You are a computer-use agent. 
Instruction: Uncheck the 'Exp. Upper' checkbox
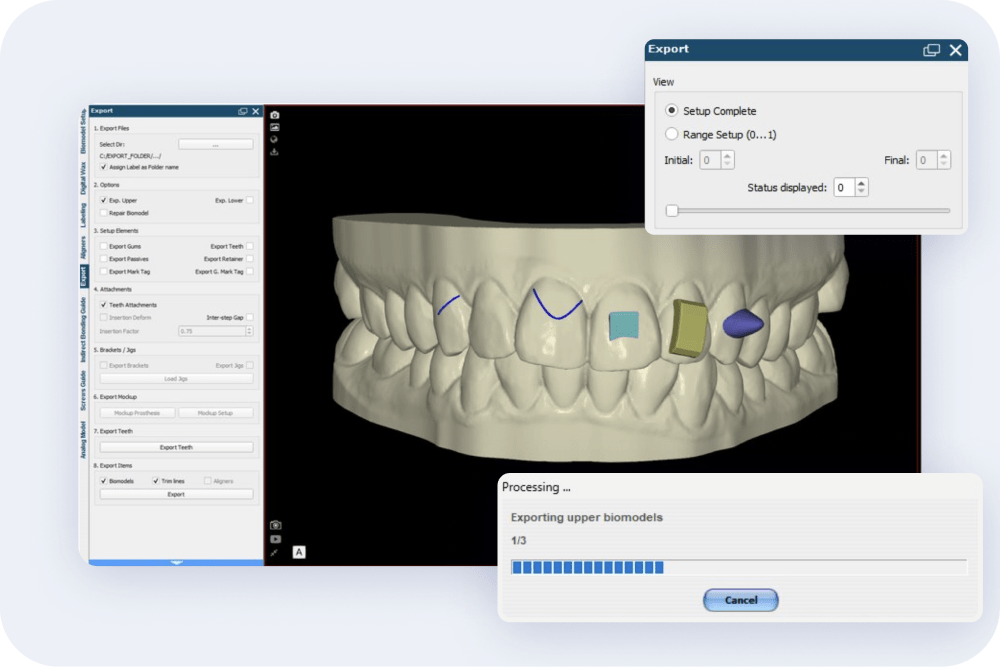tap(103, 200)
